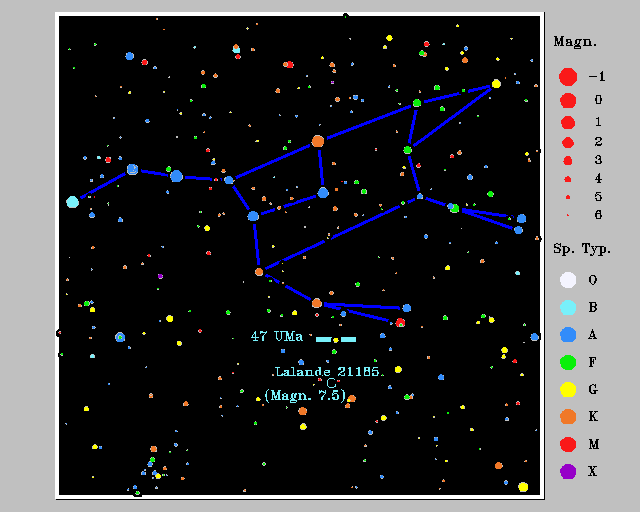Click the "47 UMa" label

[x=277, y=337]
